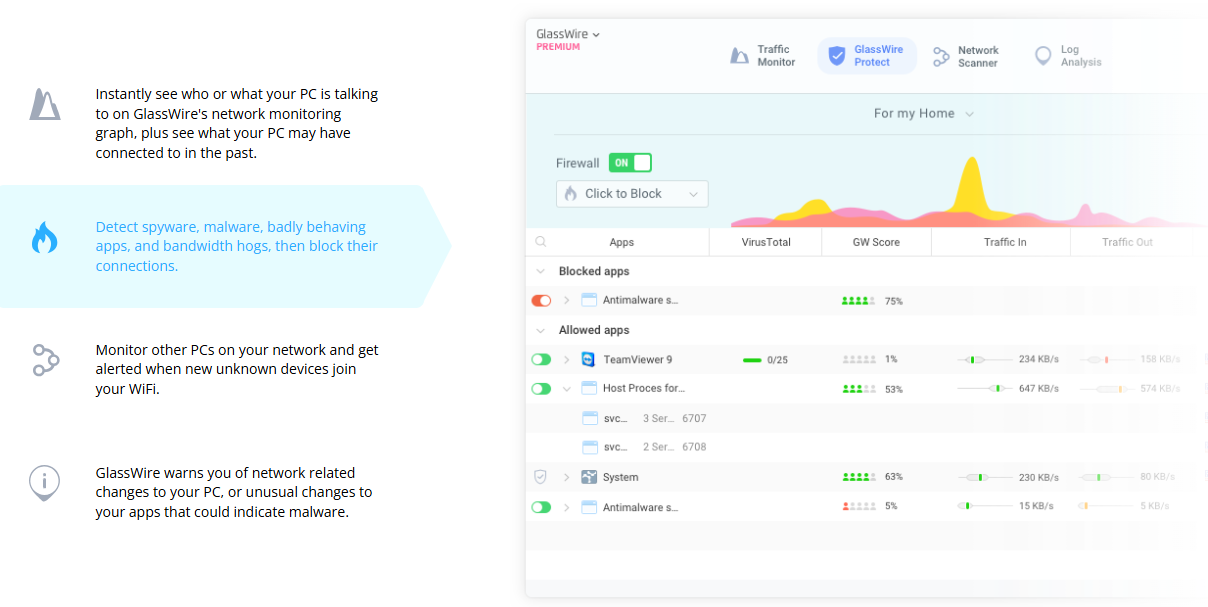Click the '3 Ser...' services text
1208x607 pixels.
pyautogui.click(x=660, y=418)
